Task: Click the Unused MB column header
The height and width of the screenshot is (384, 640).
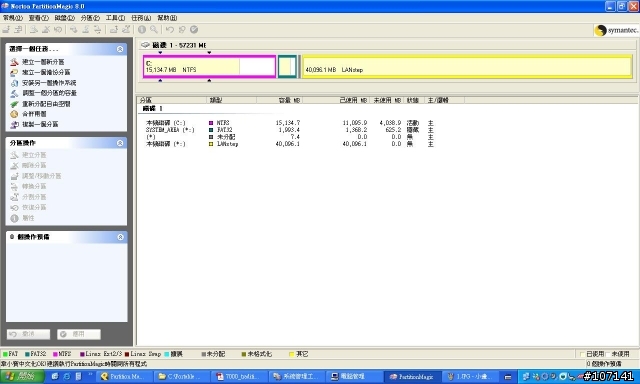Action: (x=387, y=100)
